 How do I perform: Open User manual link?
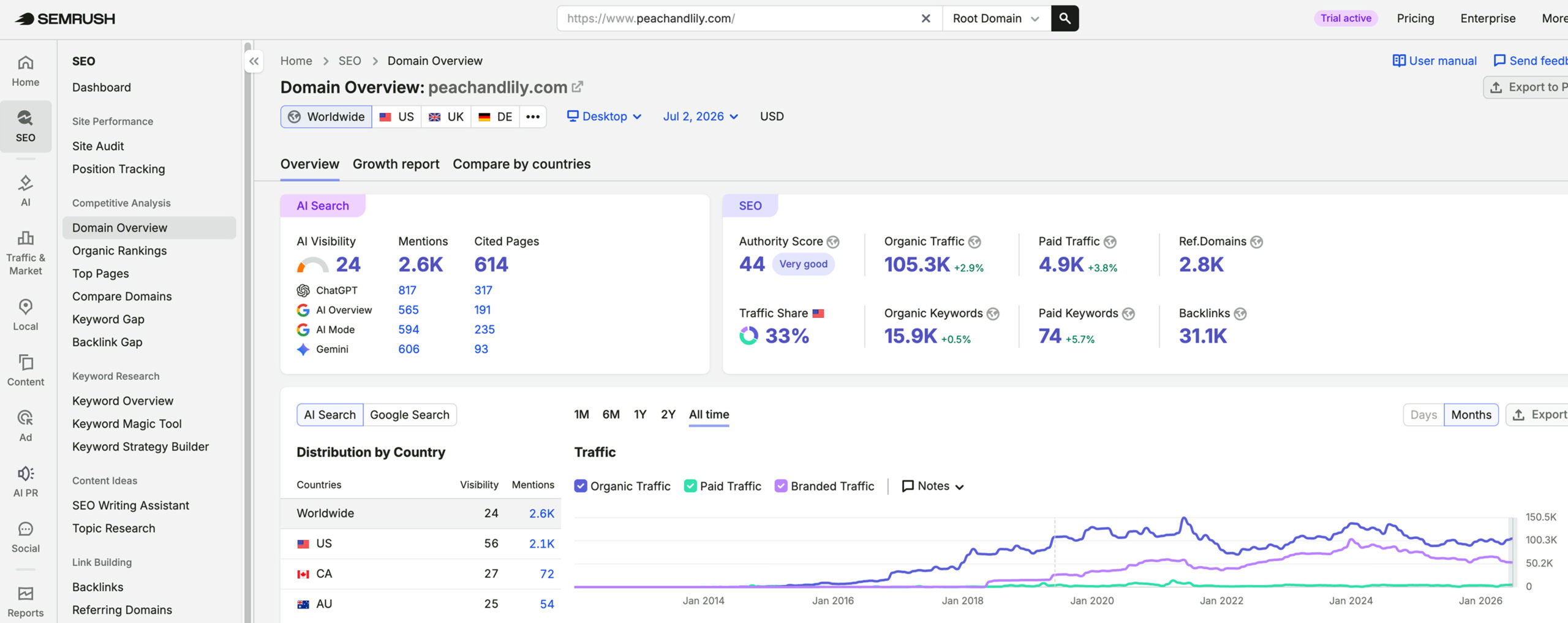click(1434, 61)
